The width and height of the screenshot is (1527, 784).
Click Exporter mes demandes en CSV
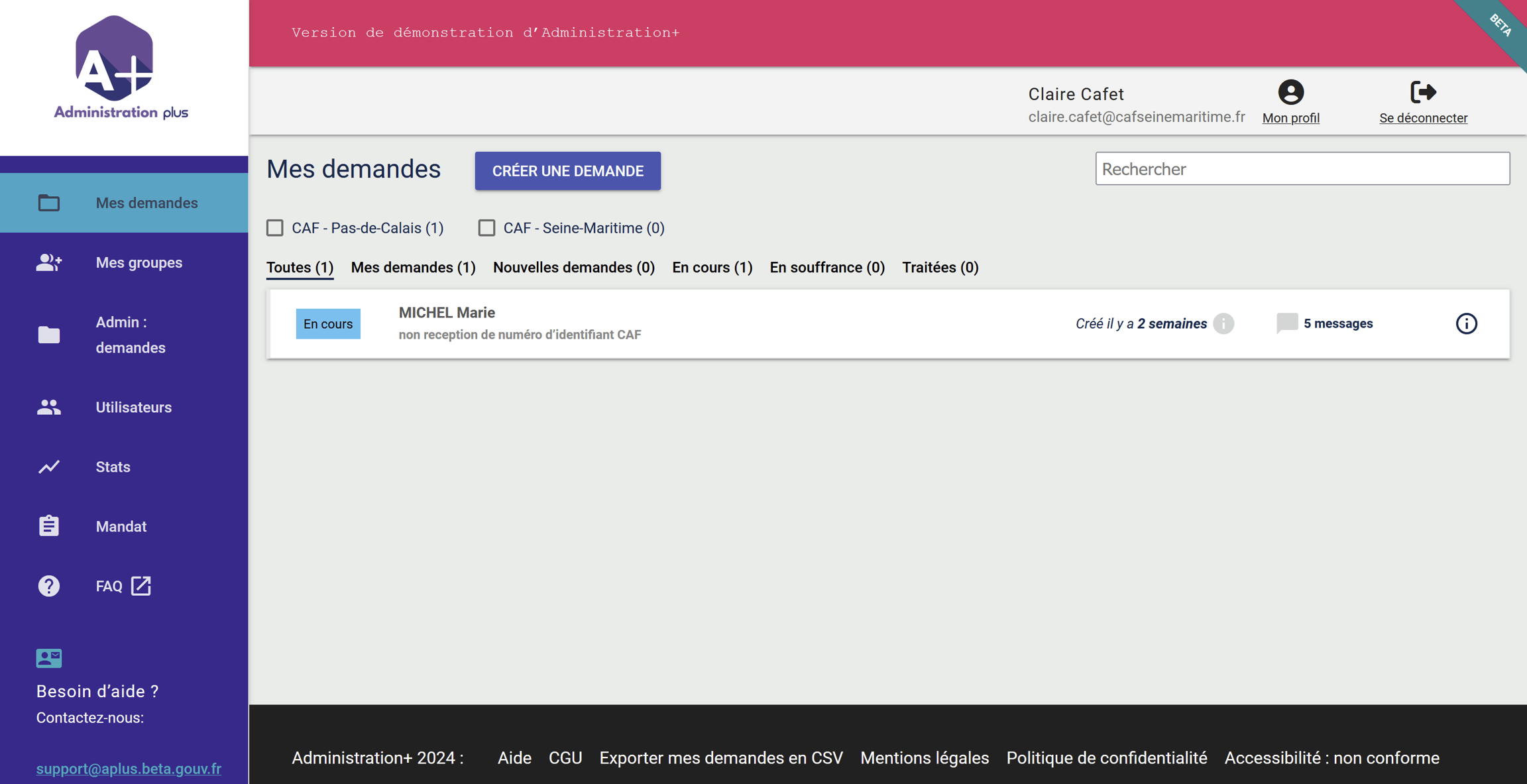coord(721,757)
